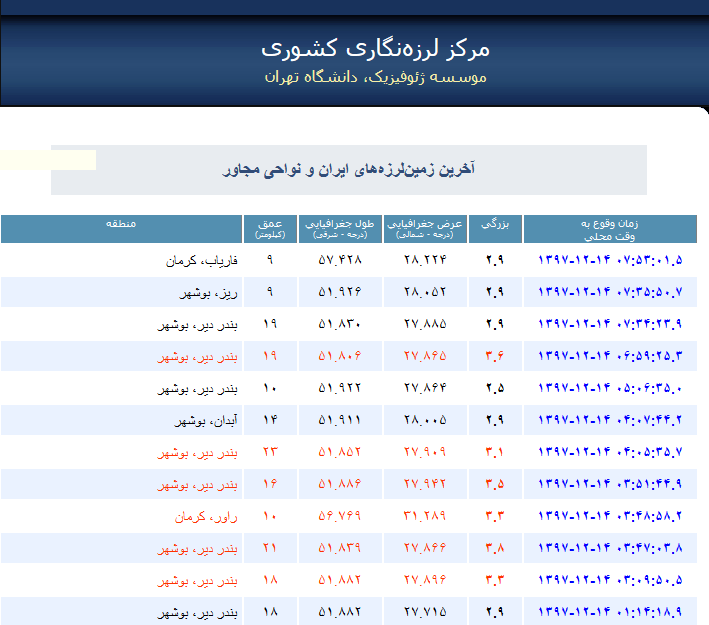Screen dimensions: 709x625
Task: Click the longitude value ۵۱.۸۳۹
Action: 340,548
